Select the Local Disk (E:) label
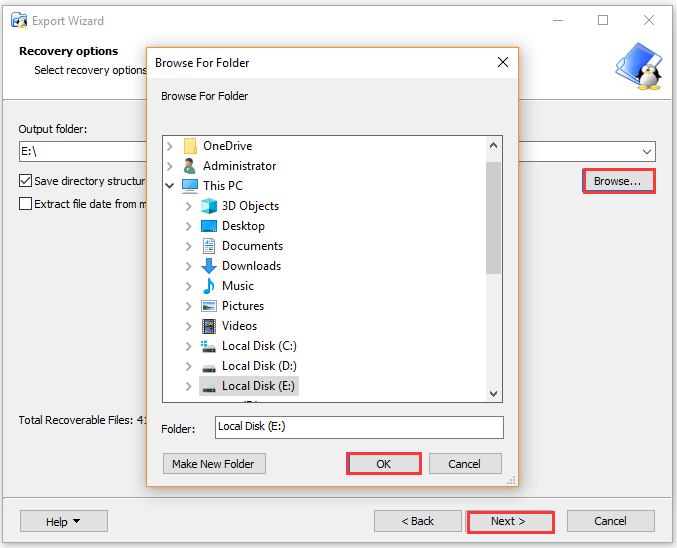Screen dimensions: 677x548 (x=258, y=386)
